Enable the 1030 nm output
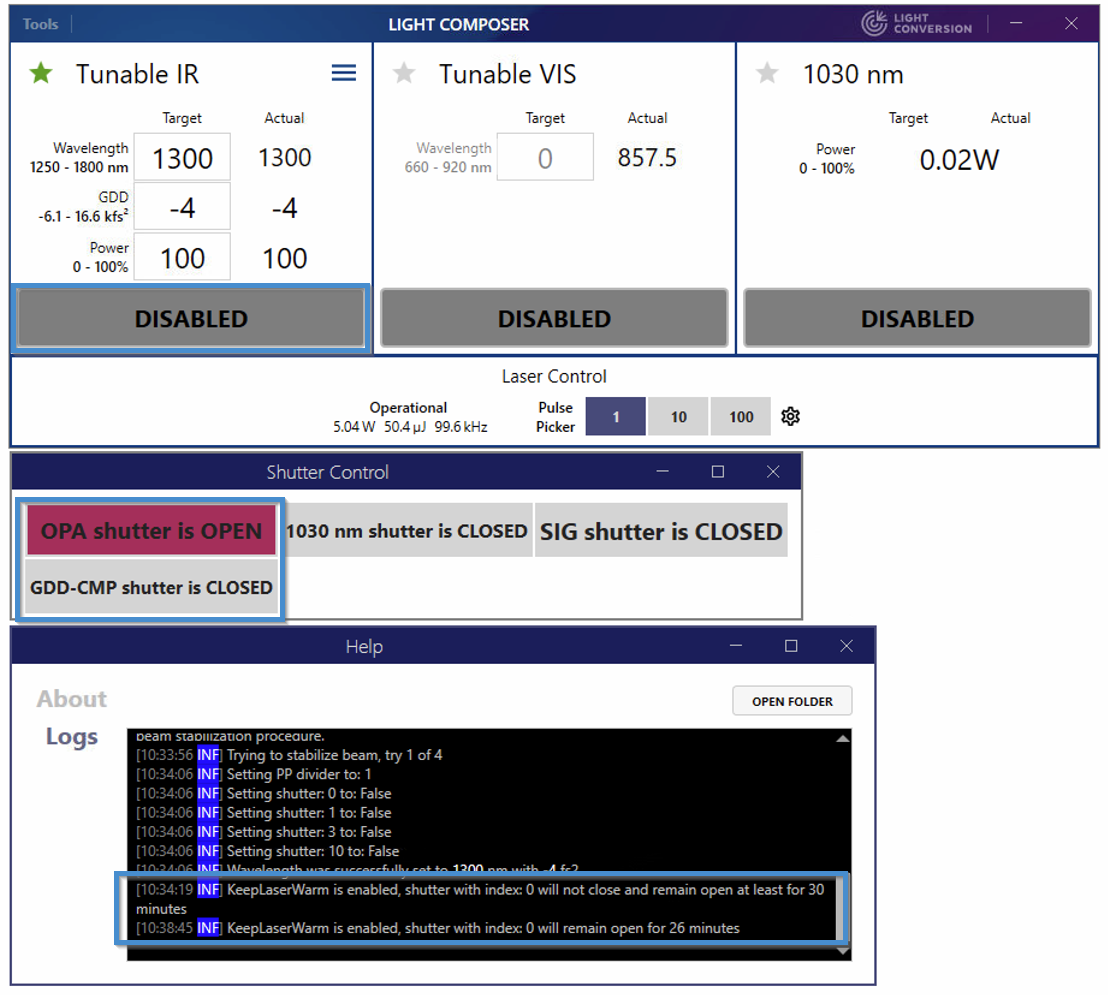 tap(917, 319)
